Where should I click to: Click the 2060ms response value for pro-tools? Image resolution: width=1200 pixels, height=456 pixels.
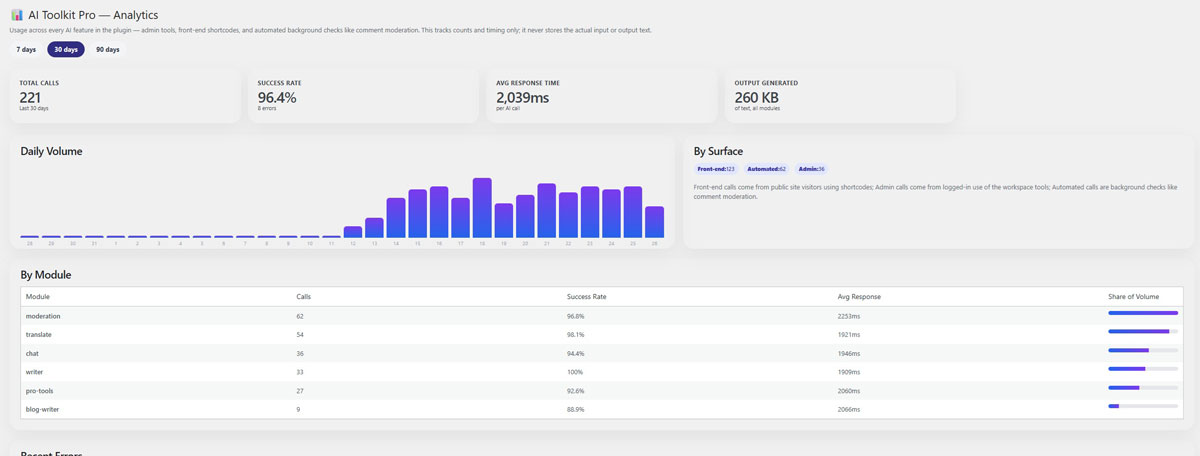[x=849, y=390]
